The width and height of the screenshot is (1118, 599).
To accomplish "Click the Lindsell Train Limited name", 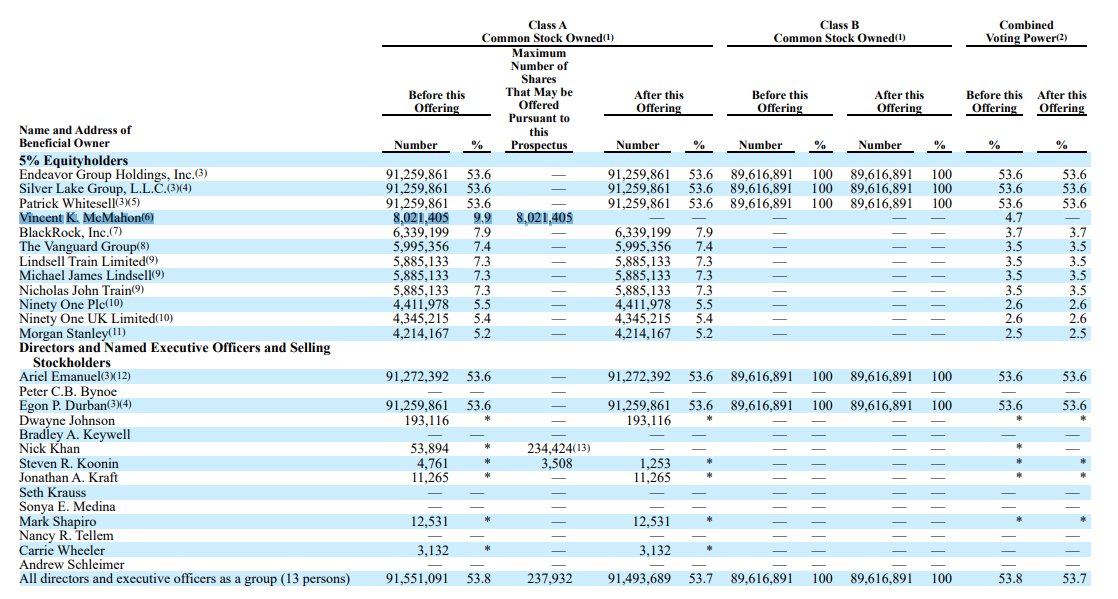I will click(88, 262).
